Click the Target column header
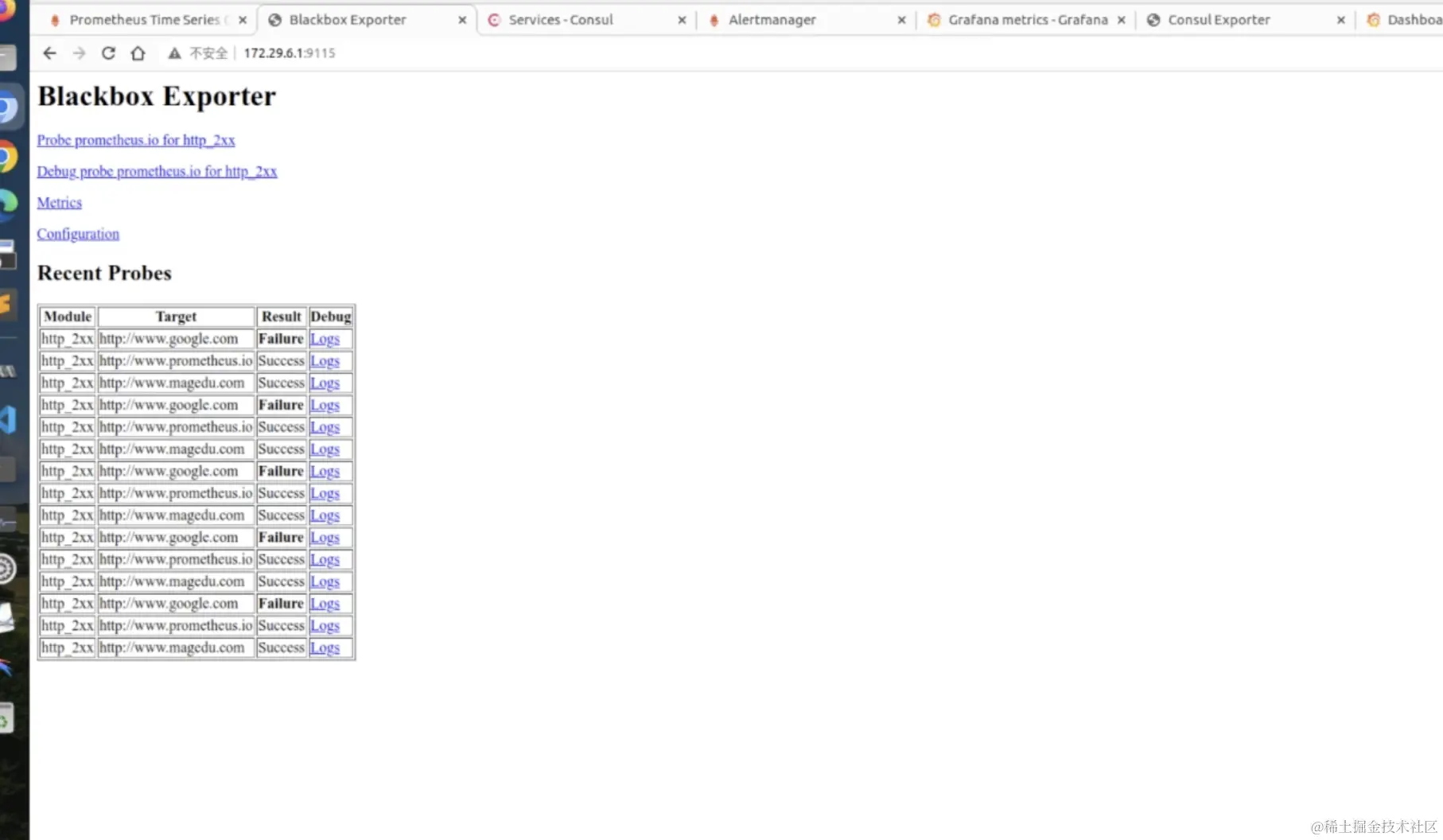1443x840 pixels. (x=176, y=317)
